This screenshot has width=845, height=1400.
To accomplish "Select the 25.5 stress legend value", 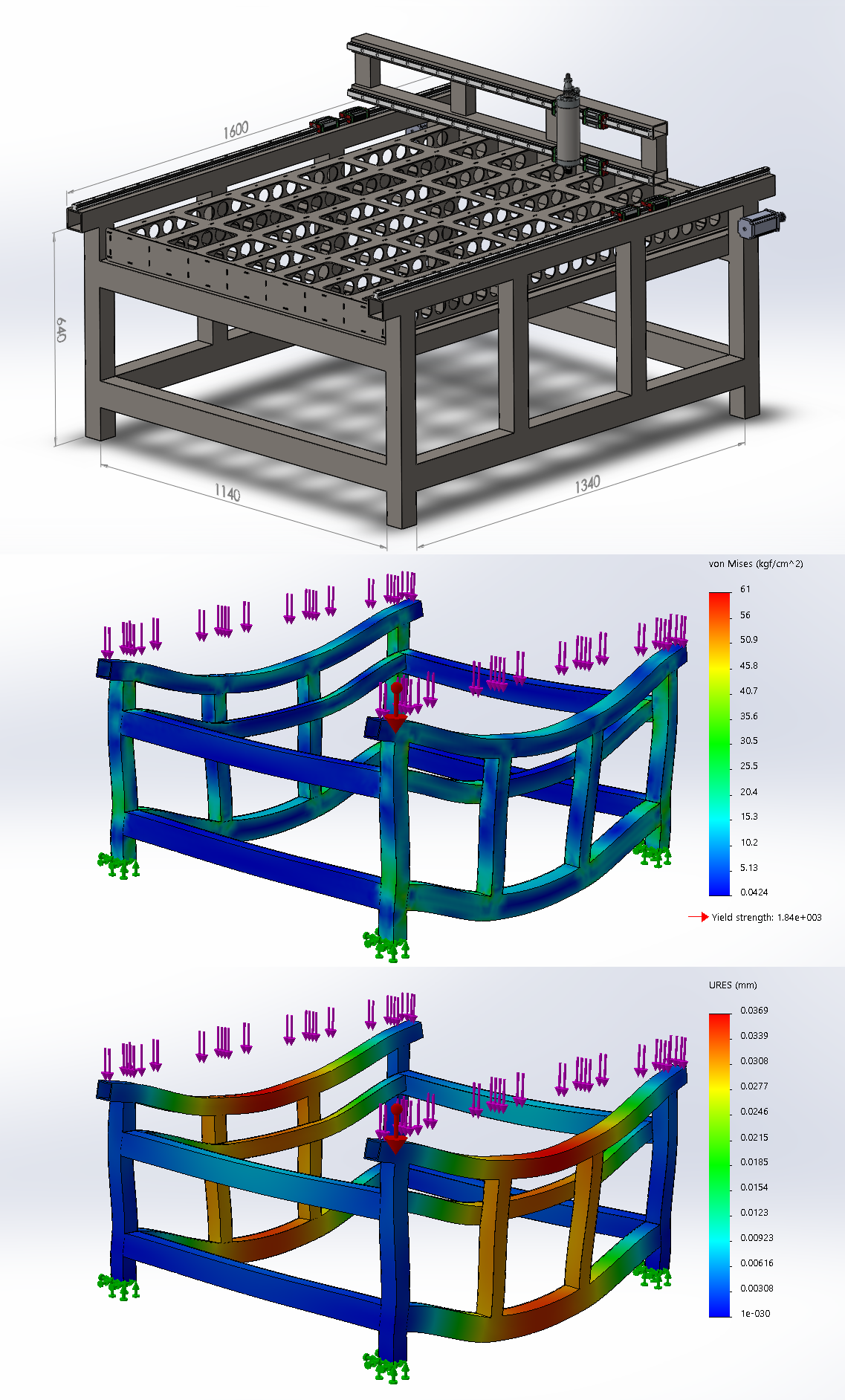I will click(x=749, y=766).
